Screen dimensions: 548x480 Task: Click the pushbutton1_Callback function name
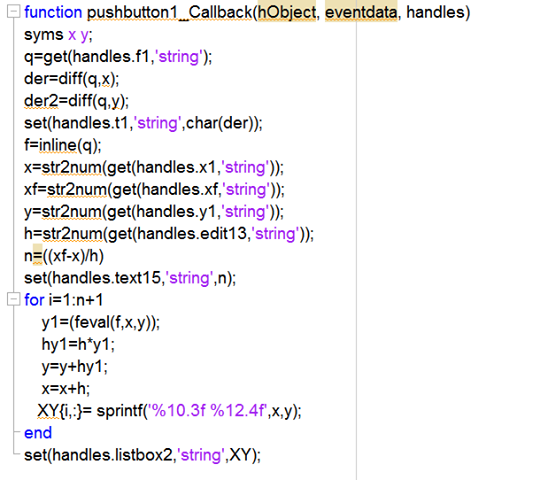coord(169,13)
